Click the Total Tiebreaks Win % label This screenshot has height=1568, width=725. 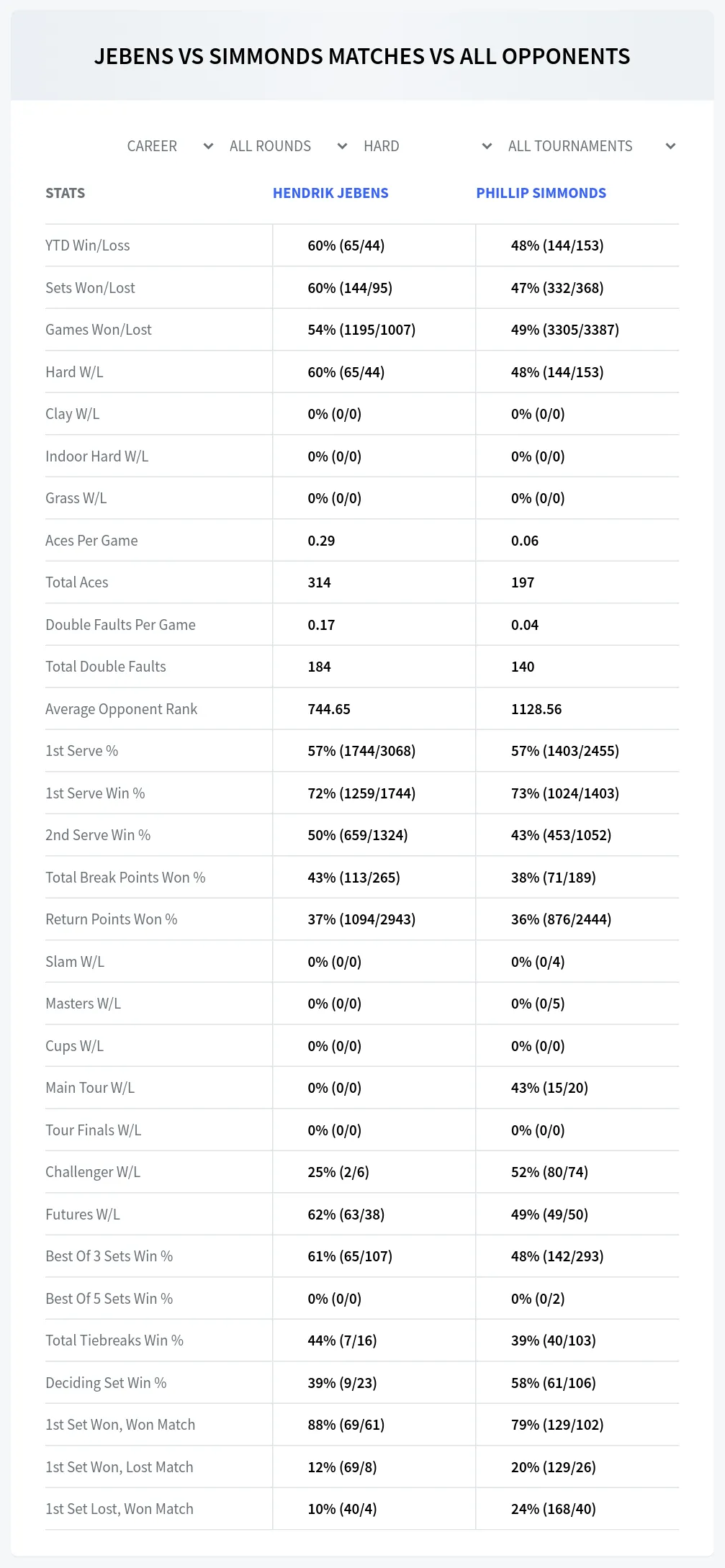114,1341
